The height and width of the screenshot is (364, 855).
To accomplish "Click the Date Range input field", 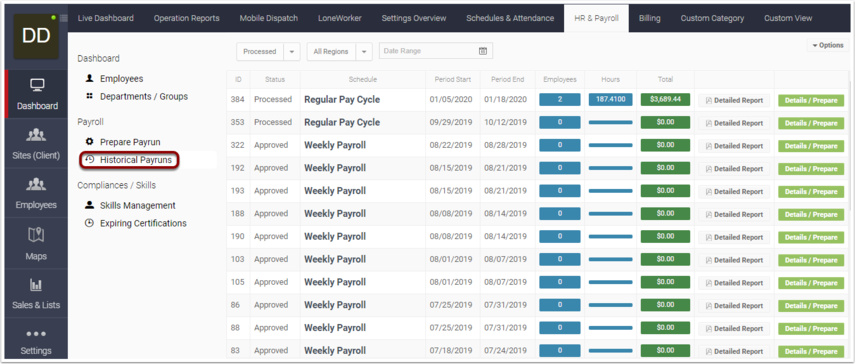I will [436, 51].
